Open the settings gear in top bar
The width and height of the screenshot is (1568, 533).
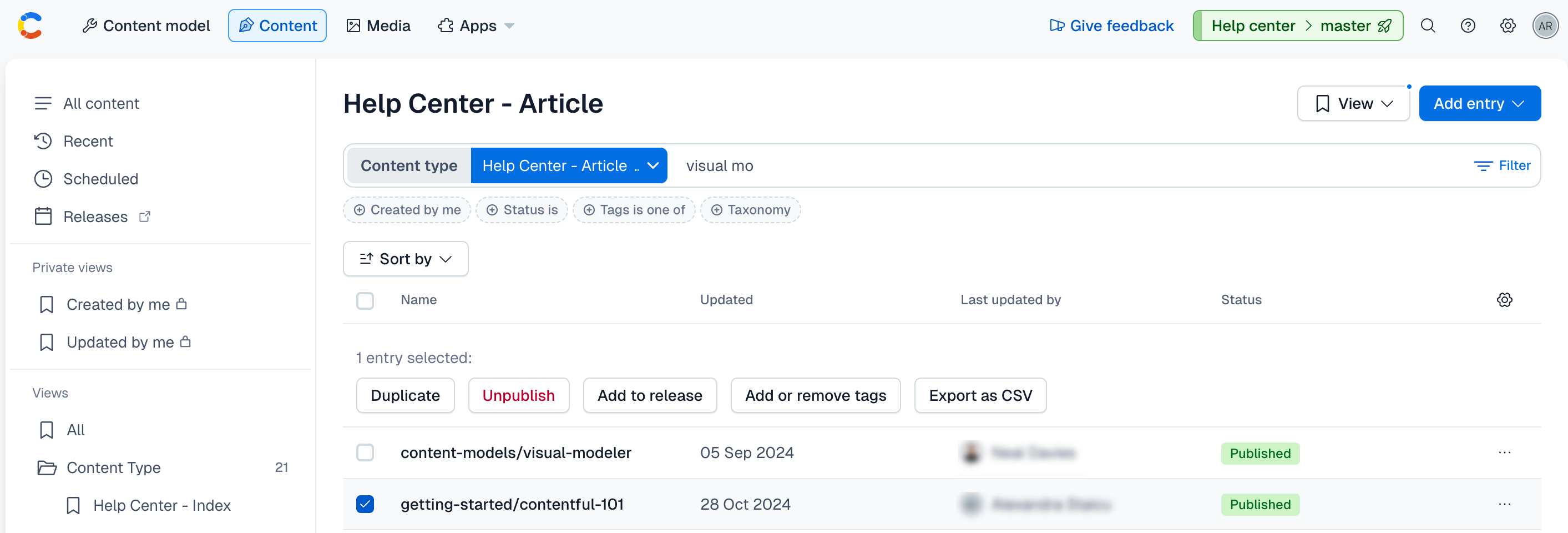(1508, 26)
